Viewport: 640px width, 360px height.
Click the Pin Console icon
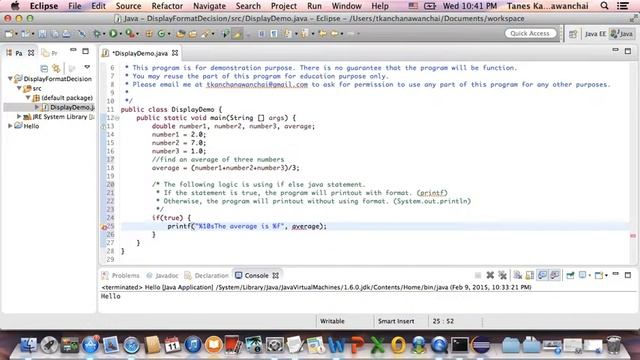[x=570, y=276]
